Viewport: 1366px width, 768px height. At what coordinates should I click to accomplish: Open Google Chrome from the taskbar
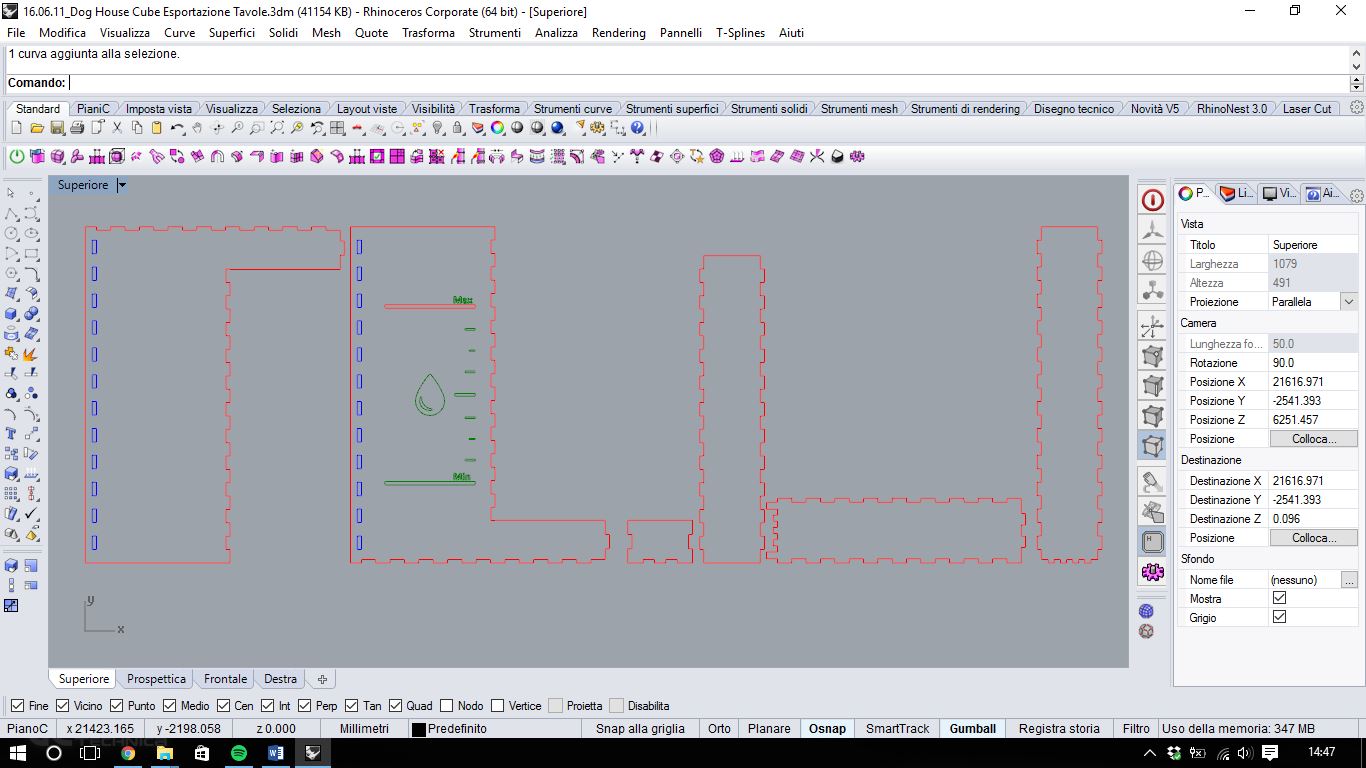(128, 753)
